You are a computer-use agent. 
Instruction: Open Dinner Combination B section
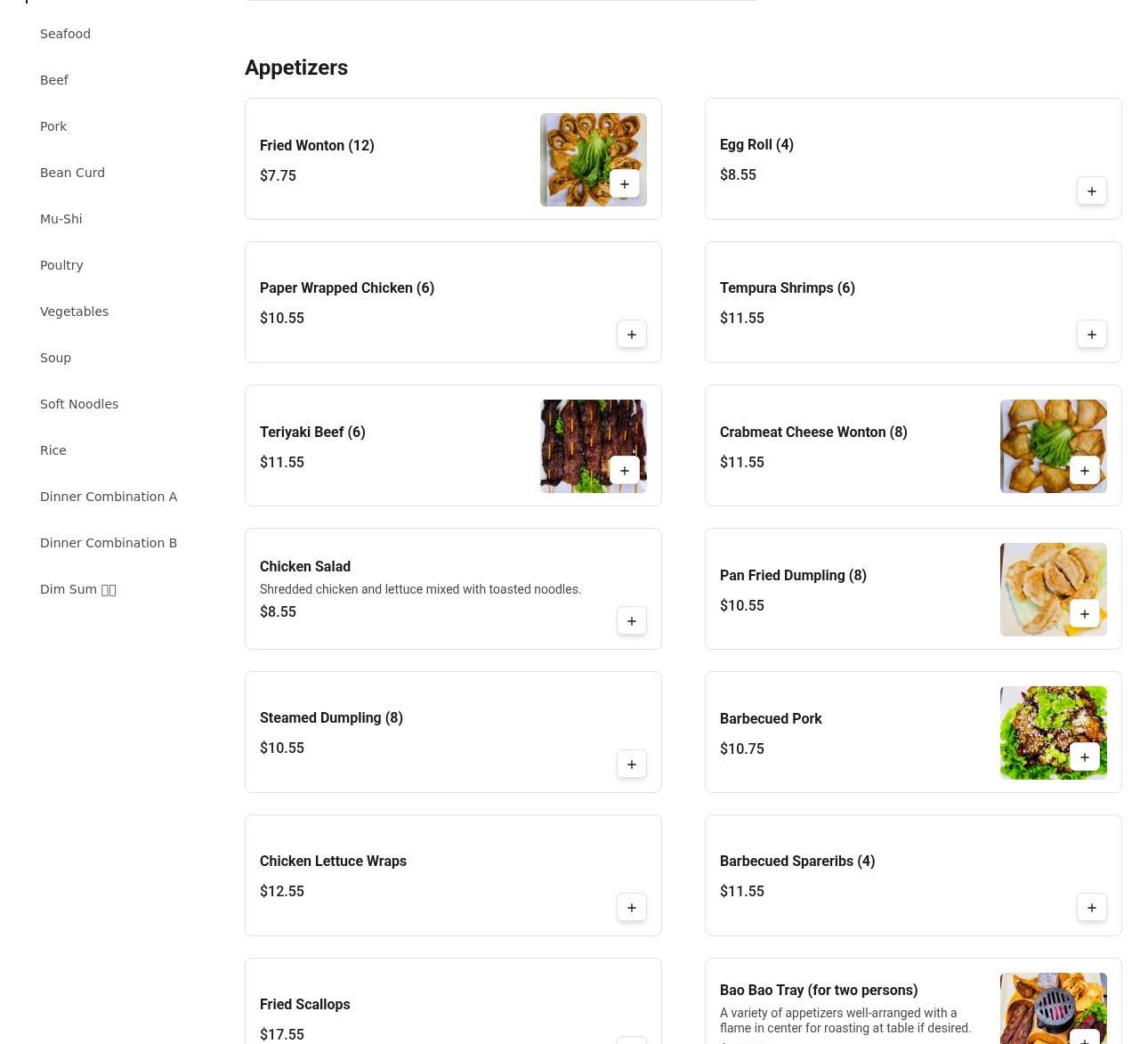pyautogui.click(x=109, y=543)
